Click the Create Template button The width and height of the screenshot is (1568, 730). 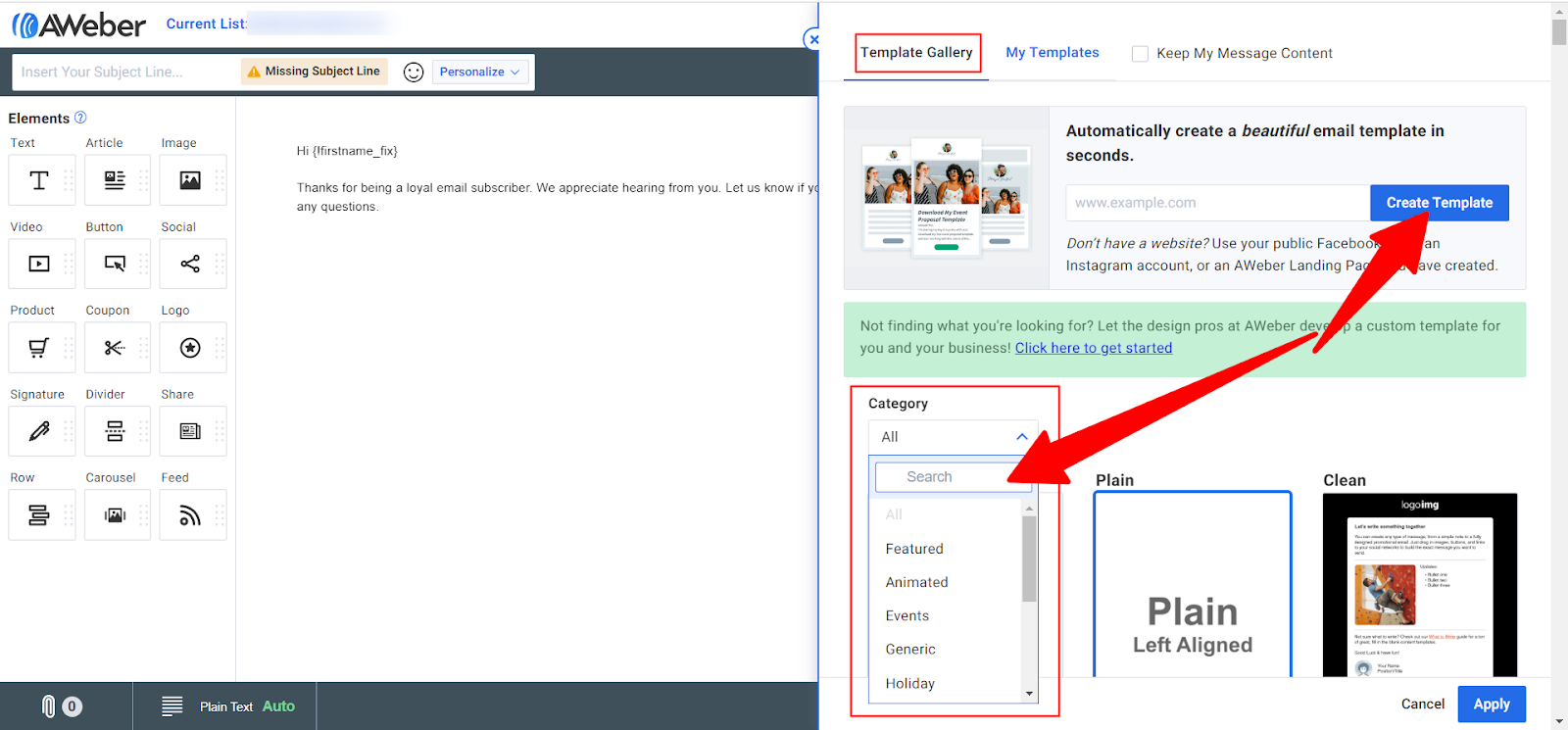coord(1440,203)
